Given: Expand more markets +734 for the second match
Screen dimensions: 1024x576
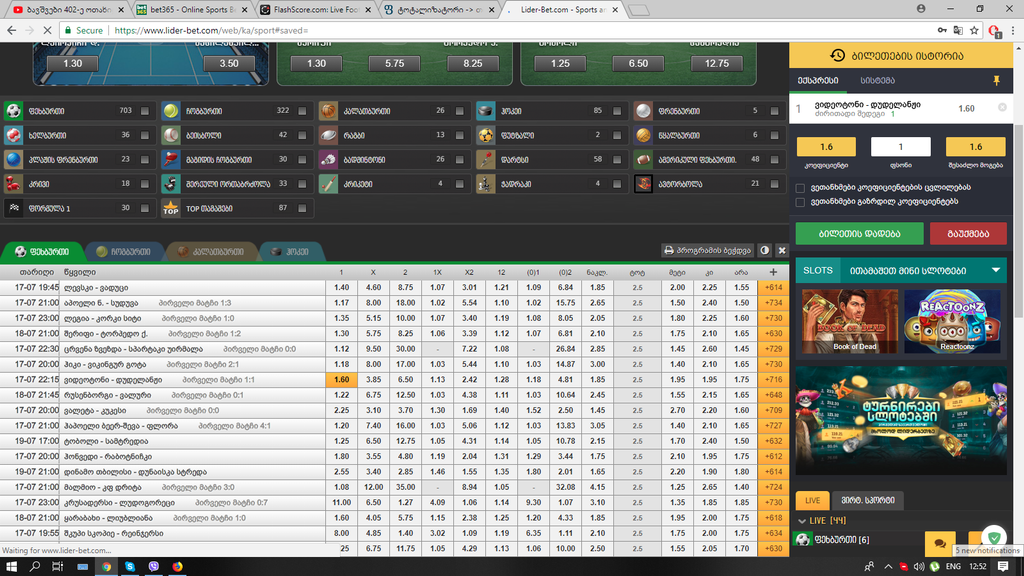Looking at the screenshot, I should point(773,303).
